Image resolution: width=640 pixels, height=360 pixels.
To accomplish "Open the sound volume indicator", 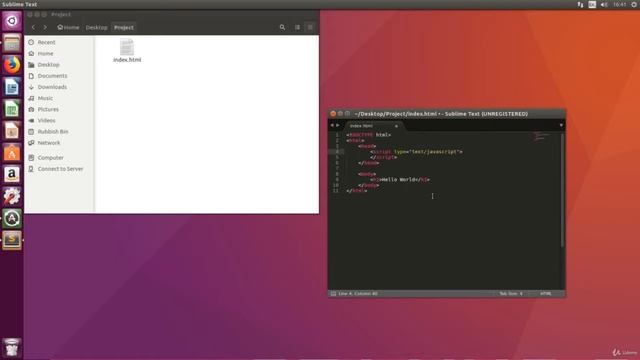I will coord(604,4).
